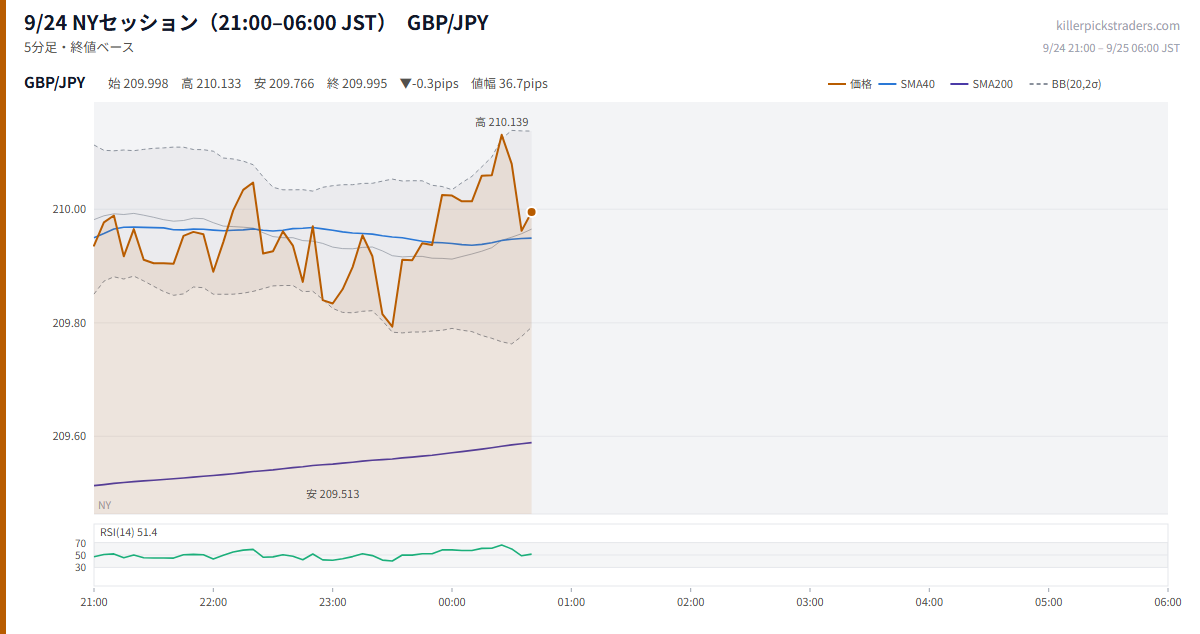Click the 00:00 time axis label
Screen dimensions: 1200x634
click(452, 603)
